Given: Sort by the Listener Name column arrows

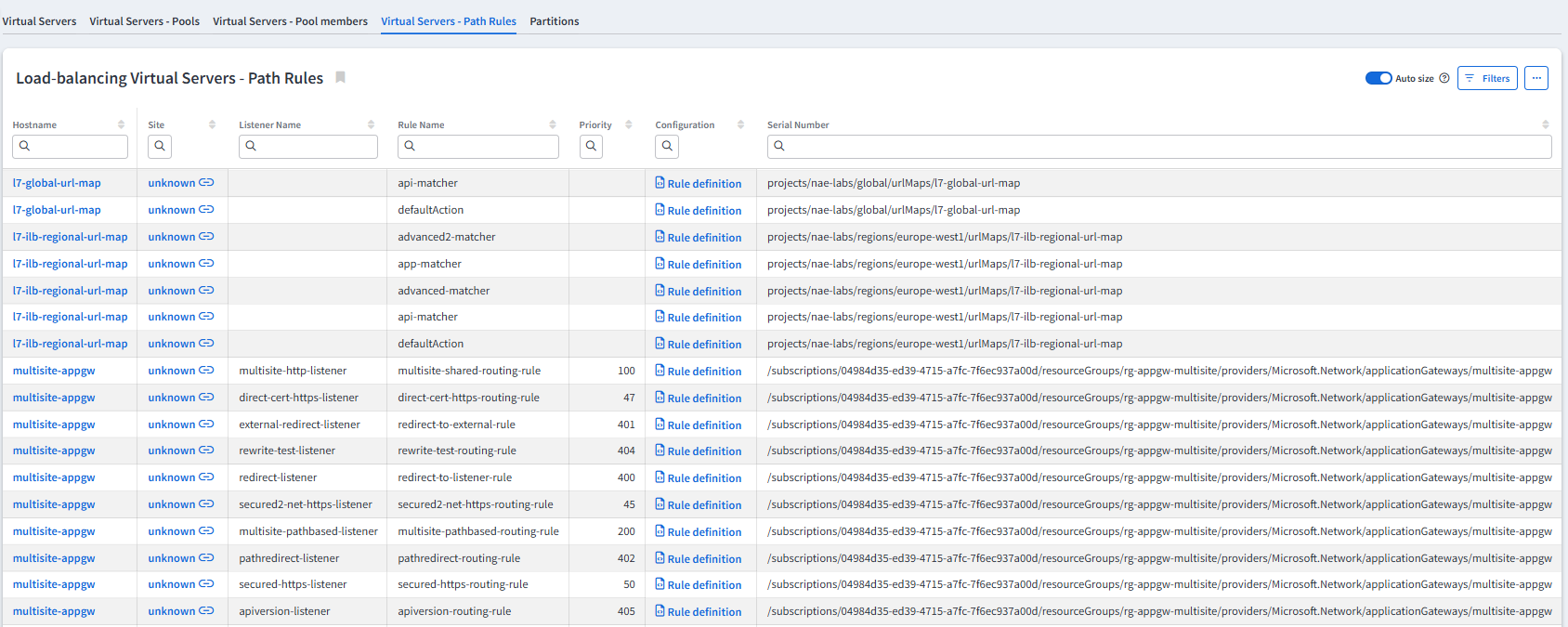Looking at the screenshot, I should pos(371,124).
